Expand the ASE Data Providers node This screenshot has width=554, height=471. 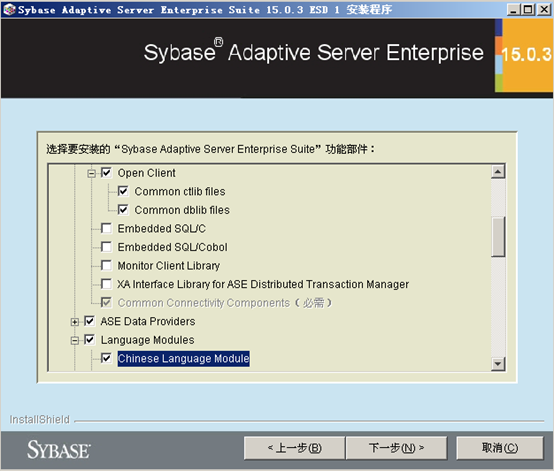75,322
